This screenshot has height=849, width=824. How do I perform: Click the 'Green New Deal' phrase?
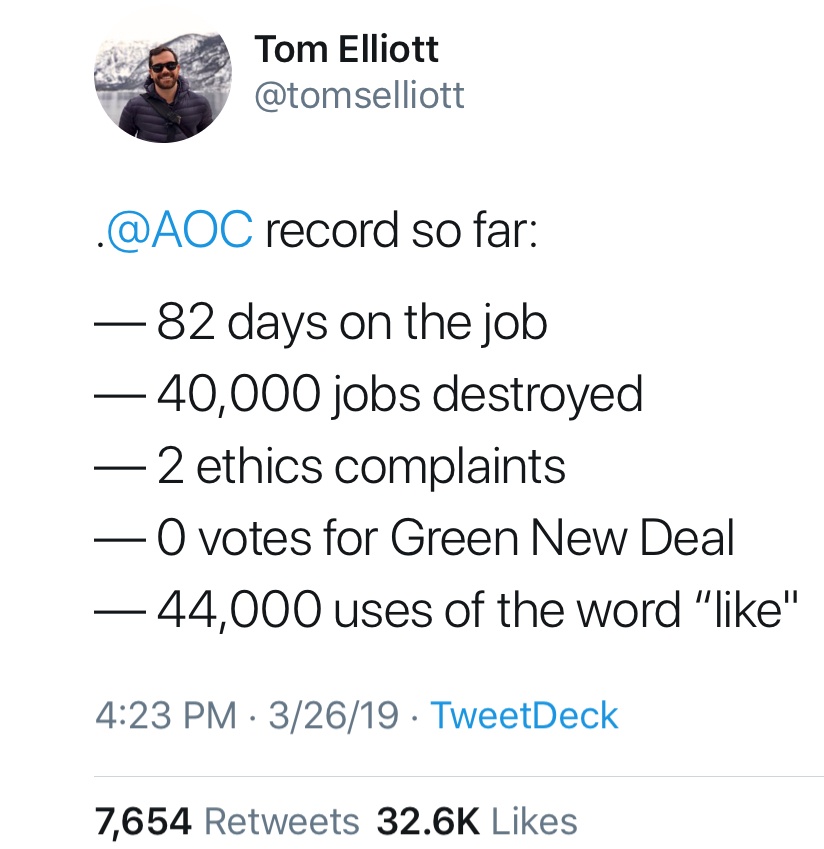point(562,538)
